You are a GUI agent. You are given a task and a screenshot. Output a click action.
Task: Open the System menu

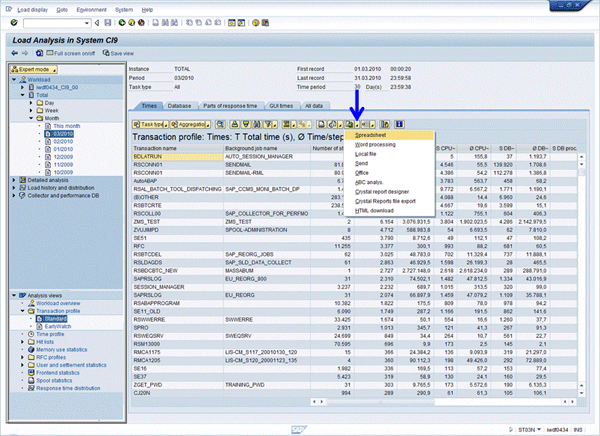pos(124,10)
